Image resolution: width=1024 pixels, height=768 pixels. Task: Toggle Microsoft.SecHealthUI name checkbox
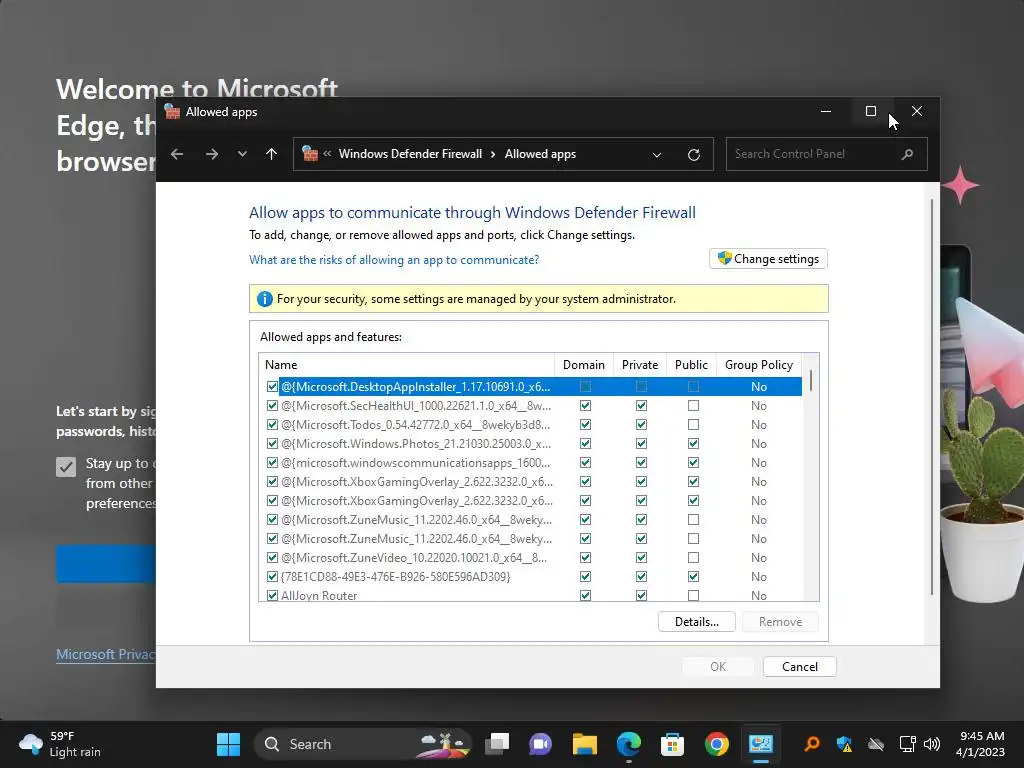tap(272, 406)
